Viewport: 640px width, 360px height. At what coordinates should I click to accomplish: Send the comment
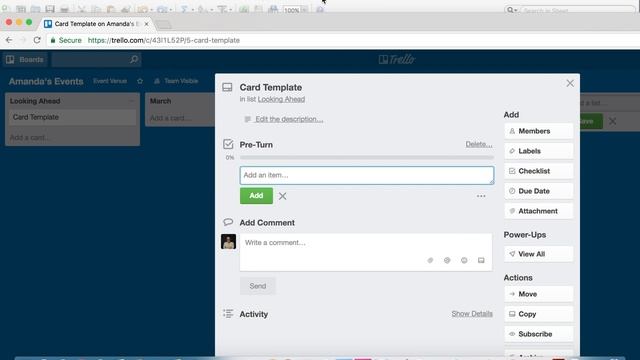(258, 286)
